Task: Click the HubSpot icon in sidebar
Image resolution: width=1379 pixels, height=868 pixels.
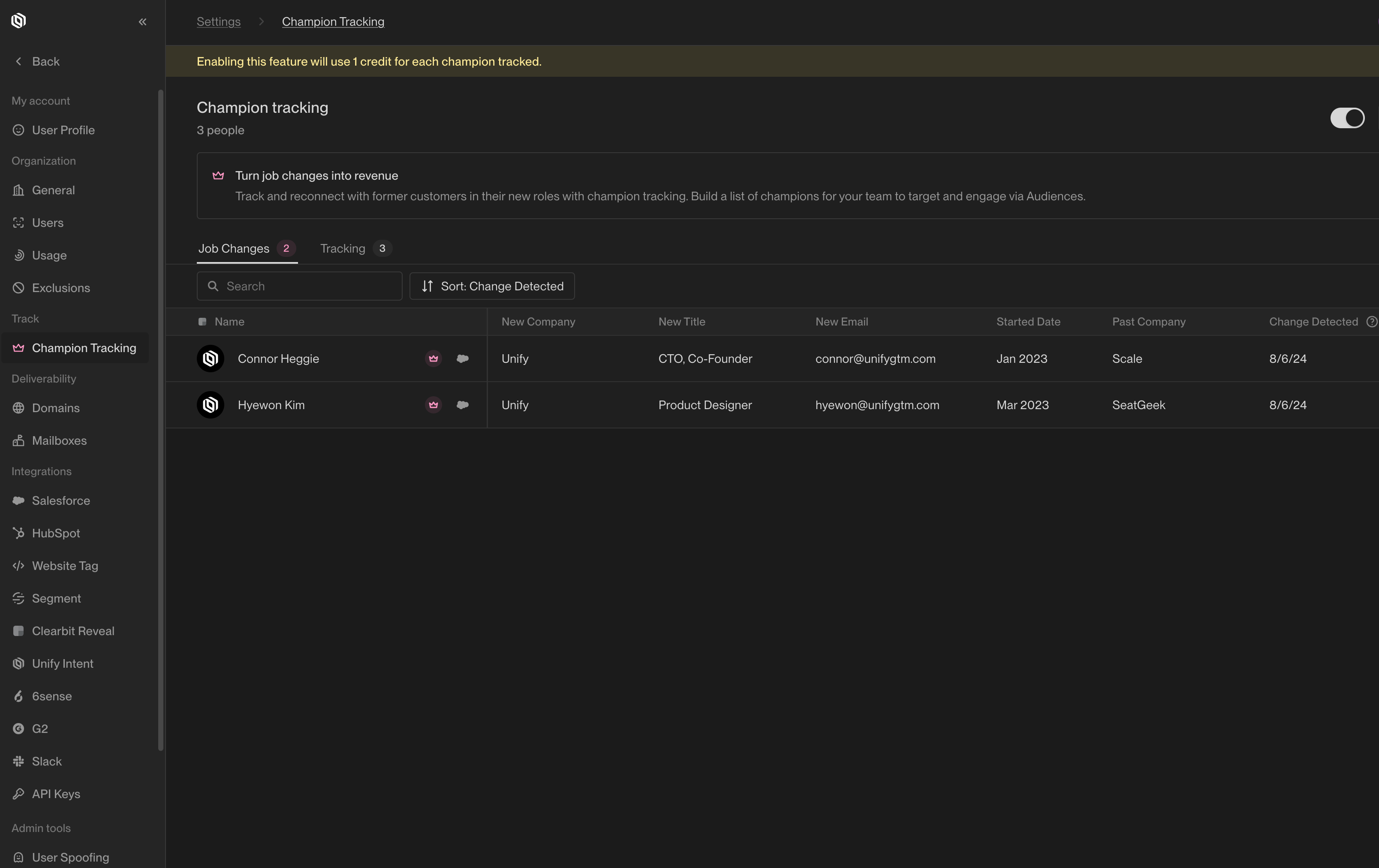Action: click(x=18, y=533)
